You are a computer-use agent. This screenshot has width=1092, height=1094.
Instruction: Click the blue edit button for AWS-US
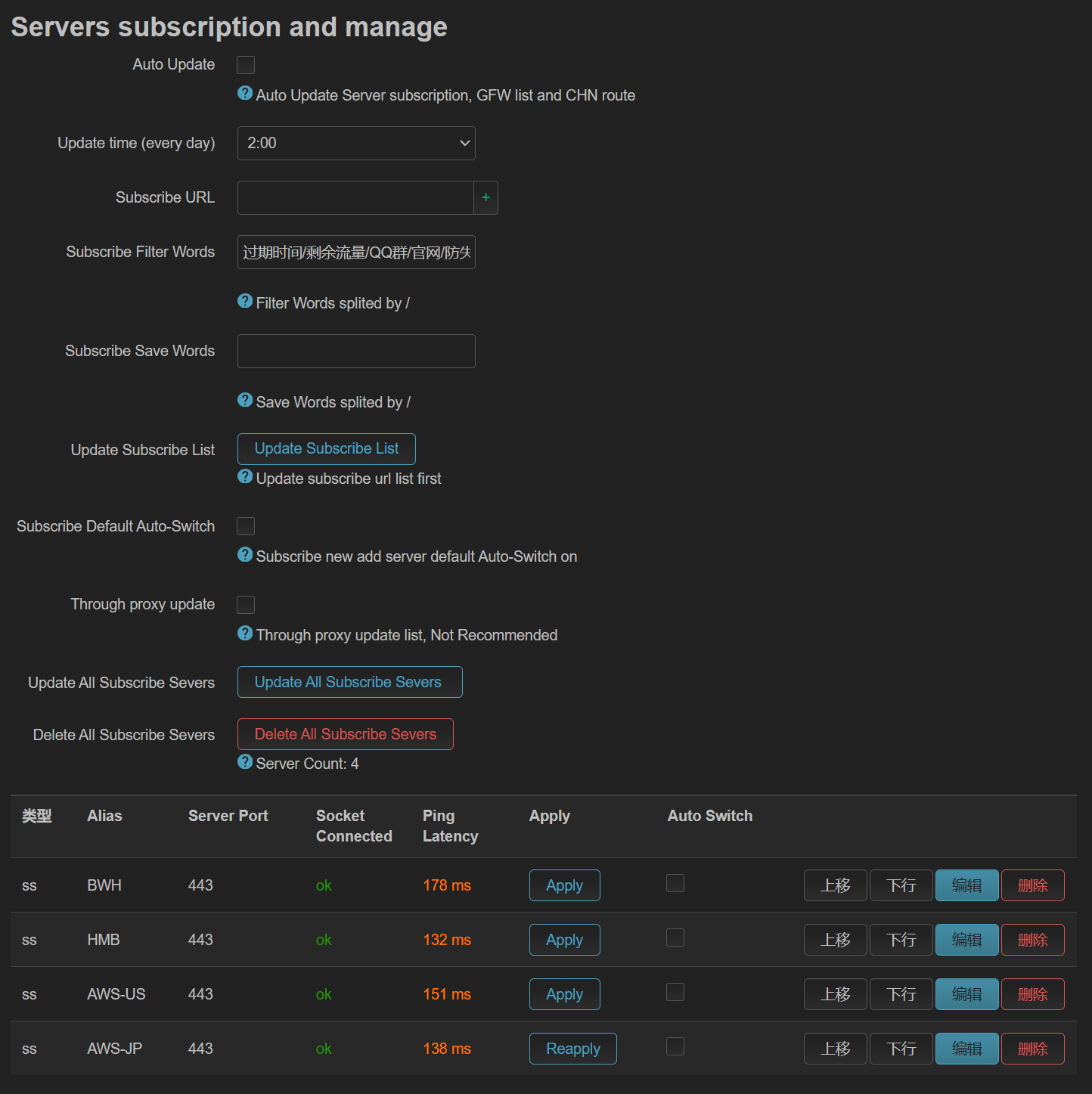tap(967, 994)
